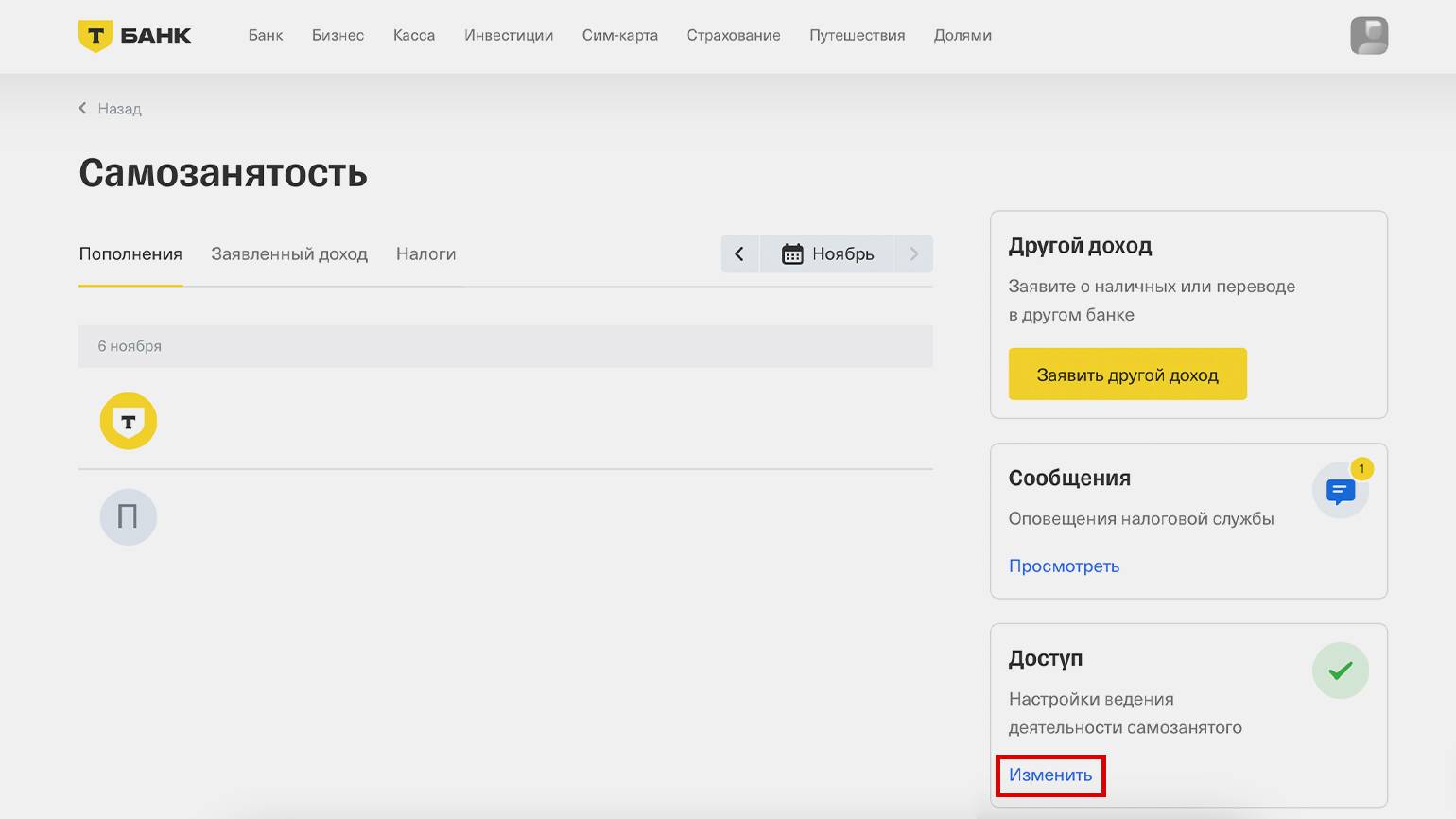Screen dimensions: 1456x819
Task: Switch to the Заявленный доход tab
Action: click(x=289, y=254)
